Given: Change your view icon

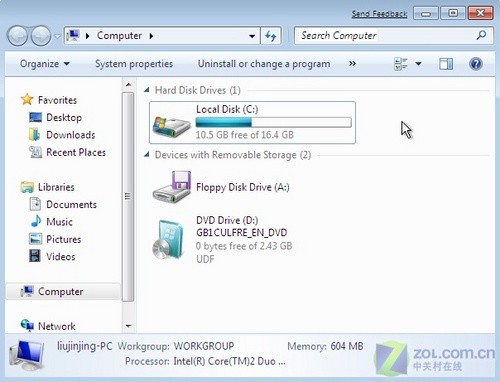Looking at the screenshot, I should (x=400, y=64).
